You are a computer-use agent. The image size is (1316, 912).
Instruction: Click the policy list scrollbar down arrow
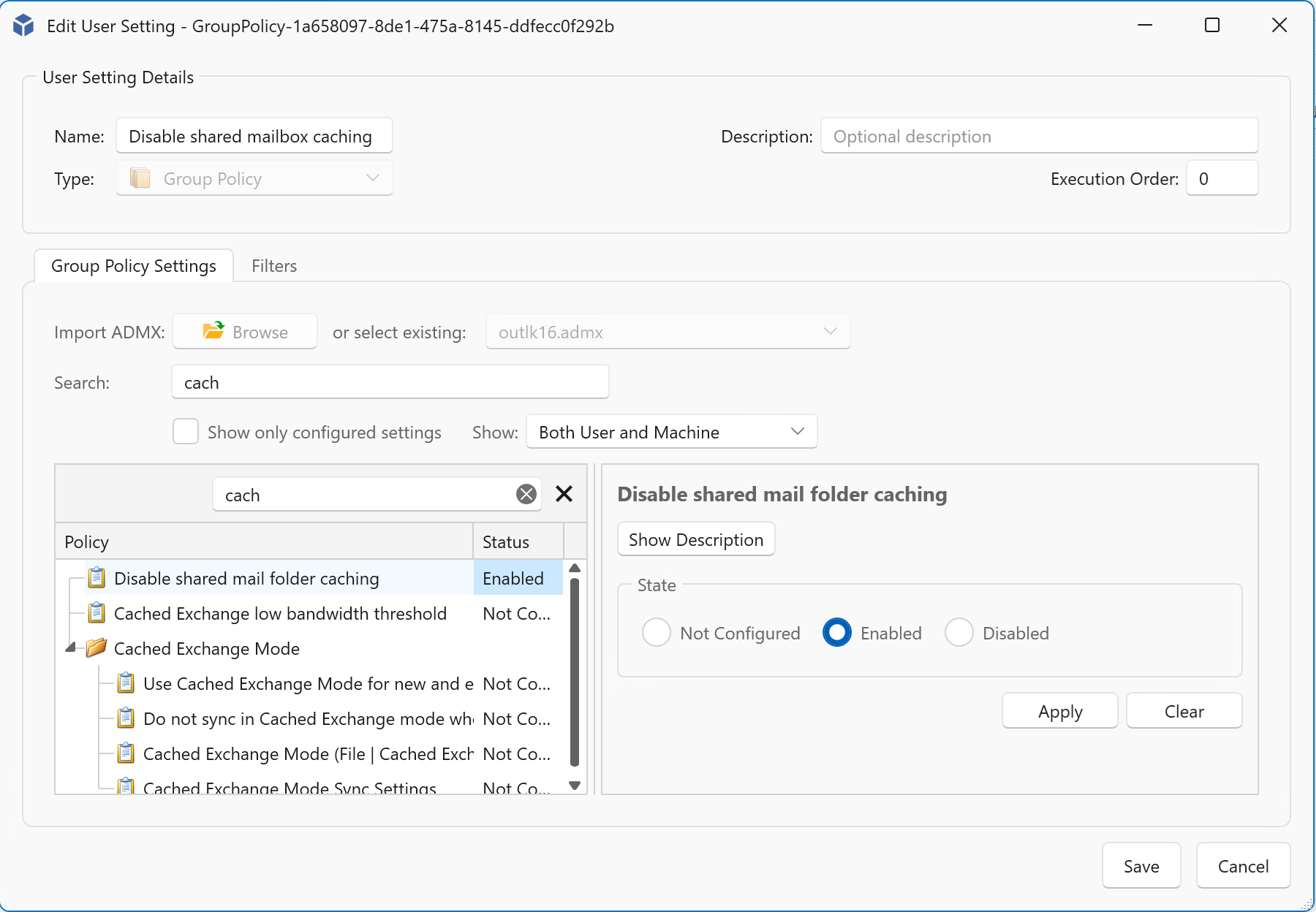point(575,786)
